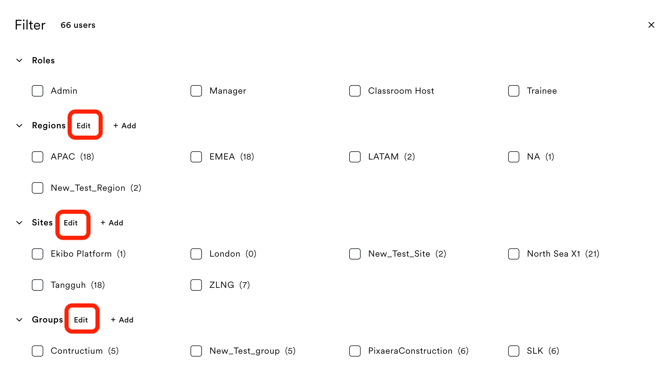
Task: Select the EMEA region checkbox
Action: 196,157
